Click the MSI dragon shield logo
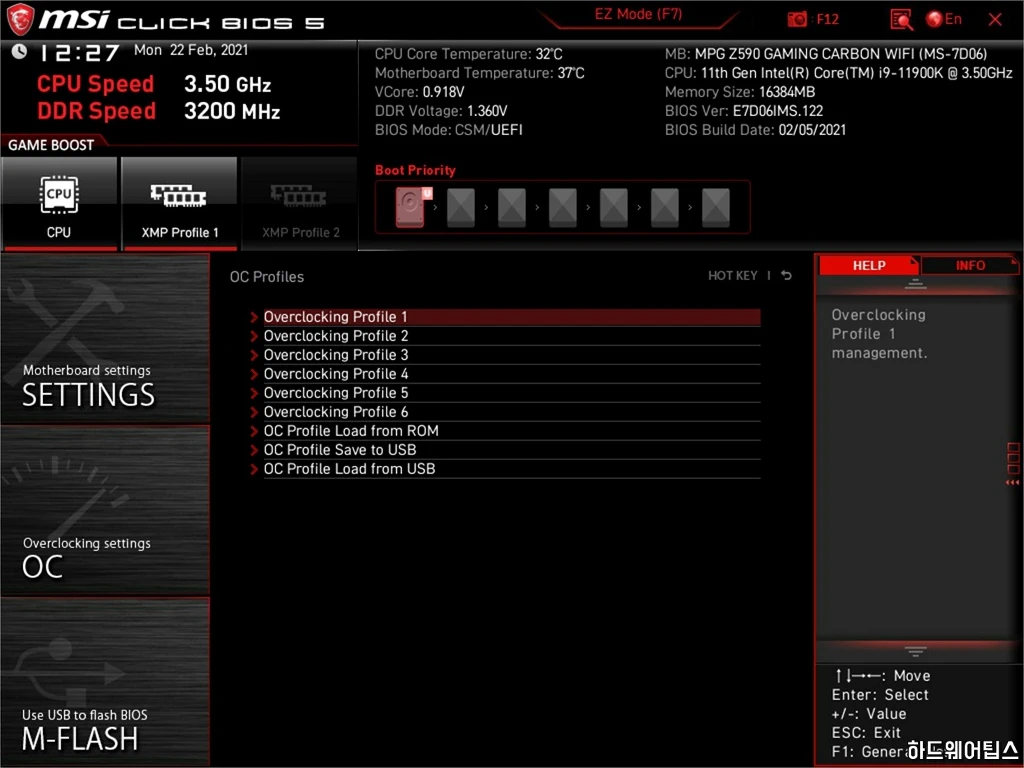This screenshot has width=1024, height=768. (20, 20)
